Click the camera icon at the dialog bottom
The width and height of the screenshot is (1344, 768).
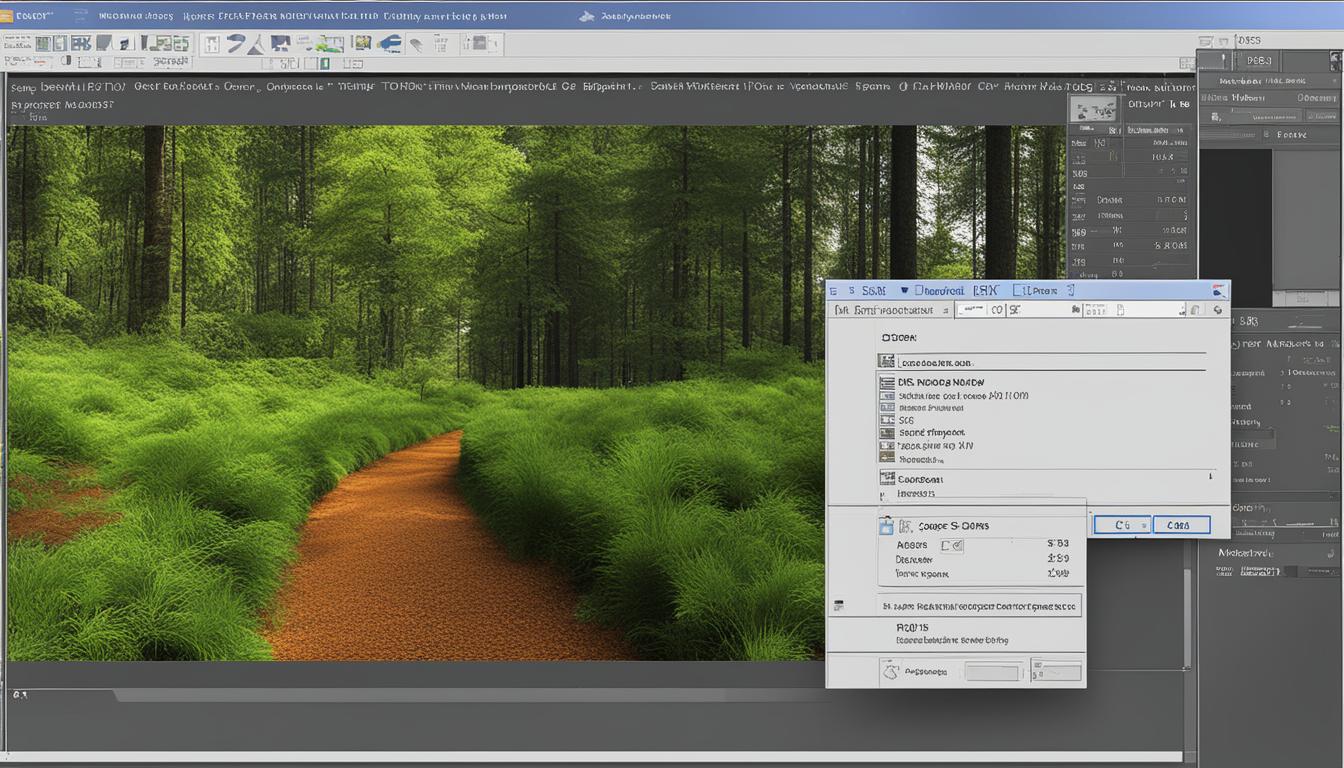pos(891,670)
